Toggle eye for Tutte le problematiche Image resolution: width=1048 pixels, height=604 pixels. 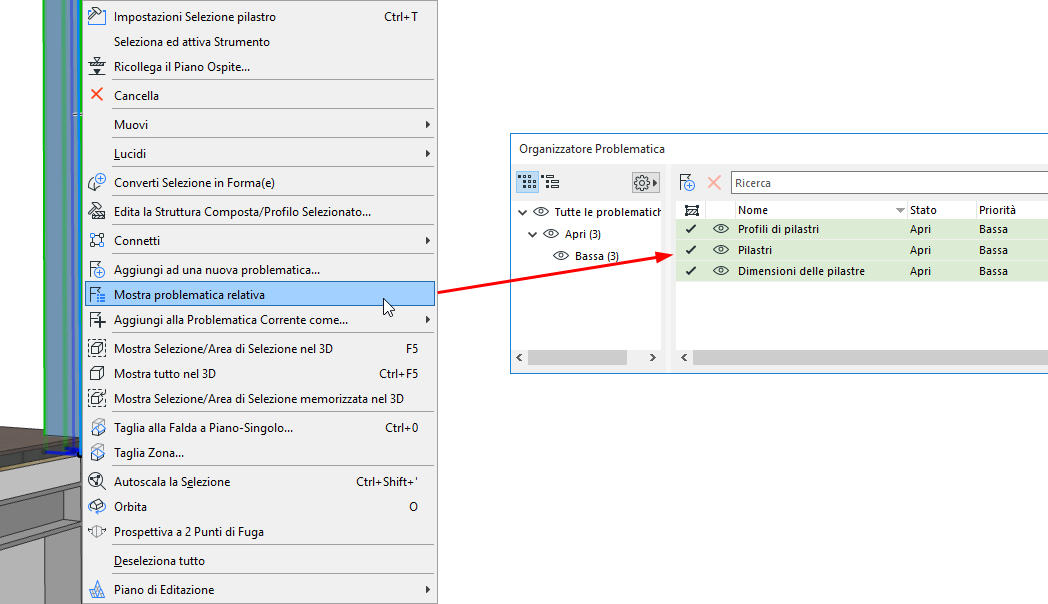click(541, 212)
